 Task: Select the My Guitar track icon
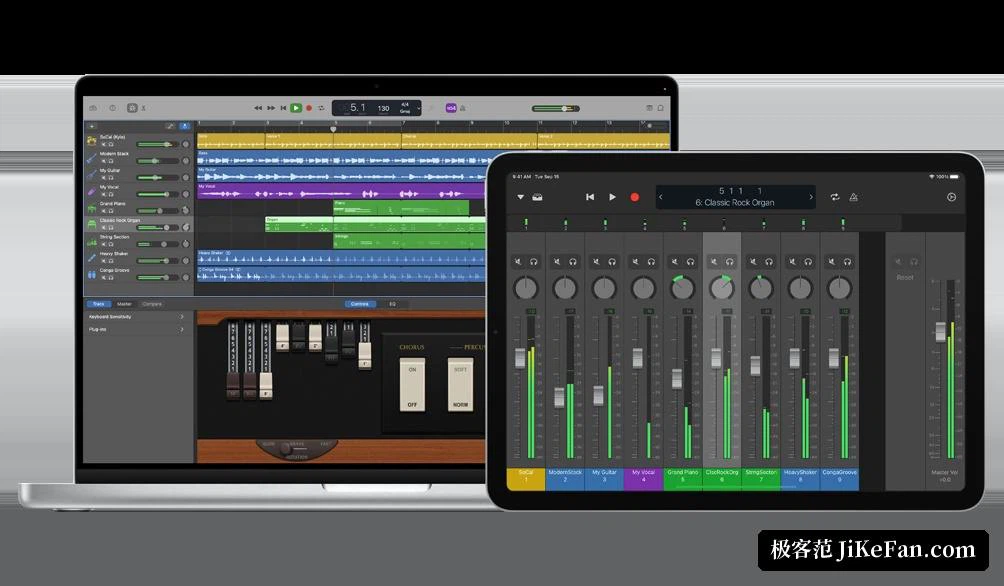(92, 174)
